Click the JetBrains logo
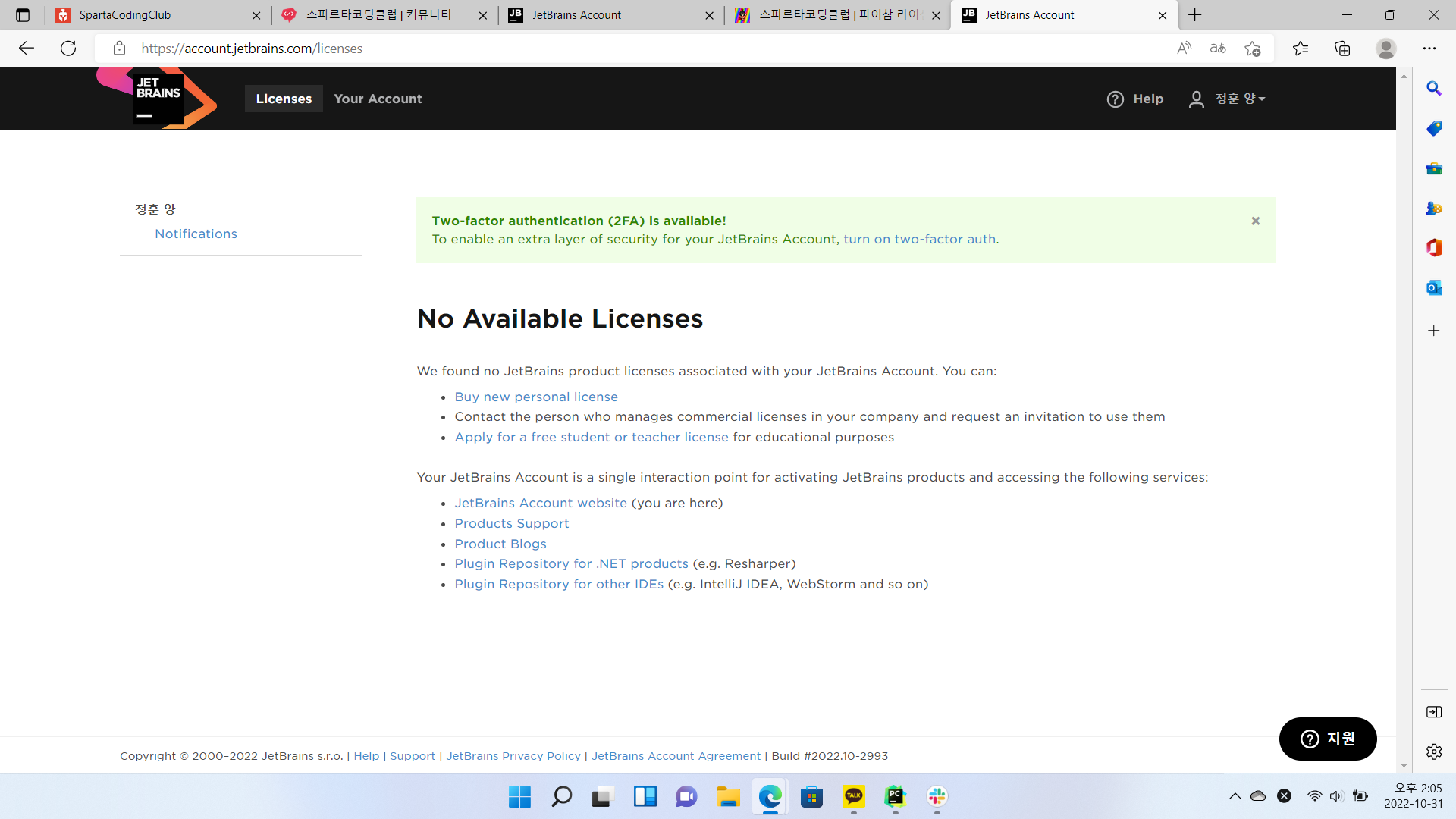1456x819 pixels. 157,99
